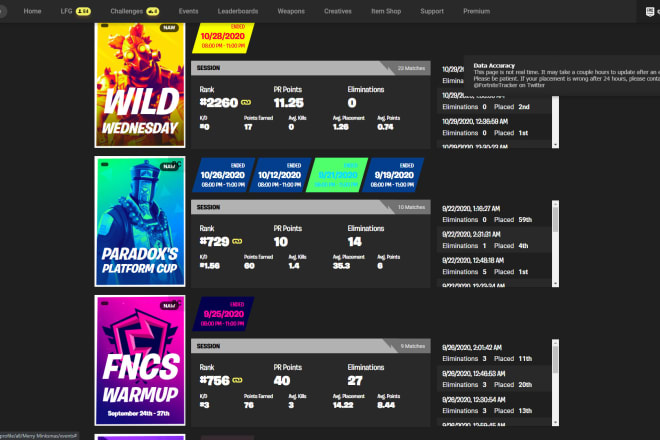This screenshot has height=440, width=660.
Task: Open the Support page
Action: point(432,11)
